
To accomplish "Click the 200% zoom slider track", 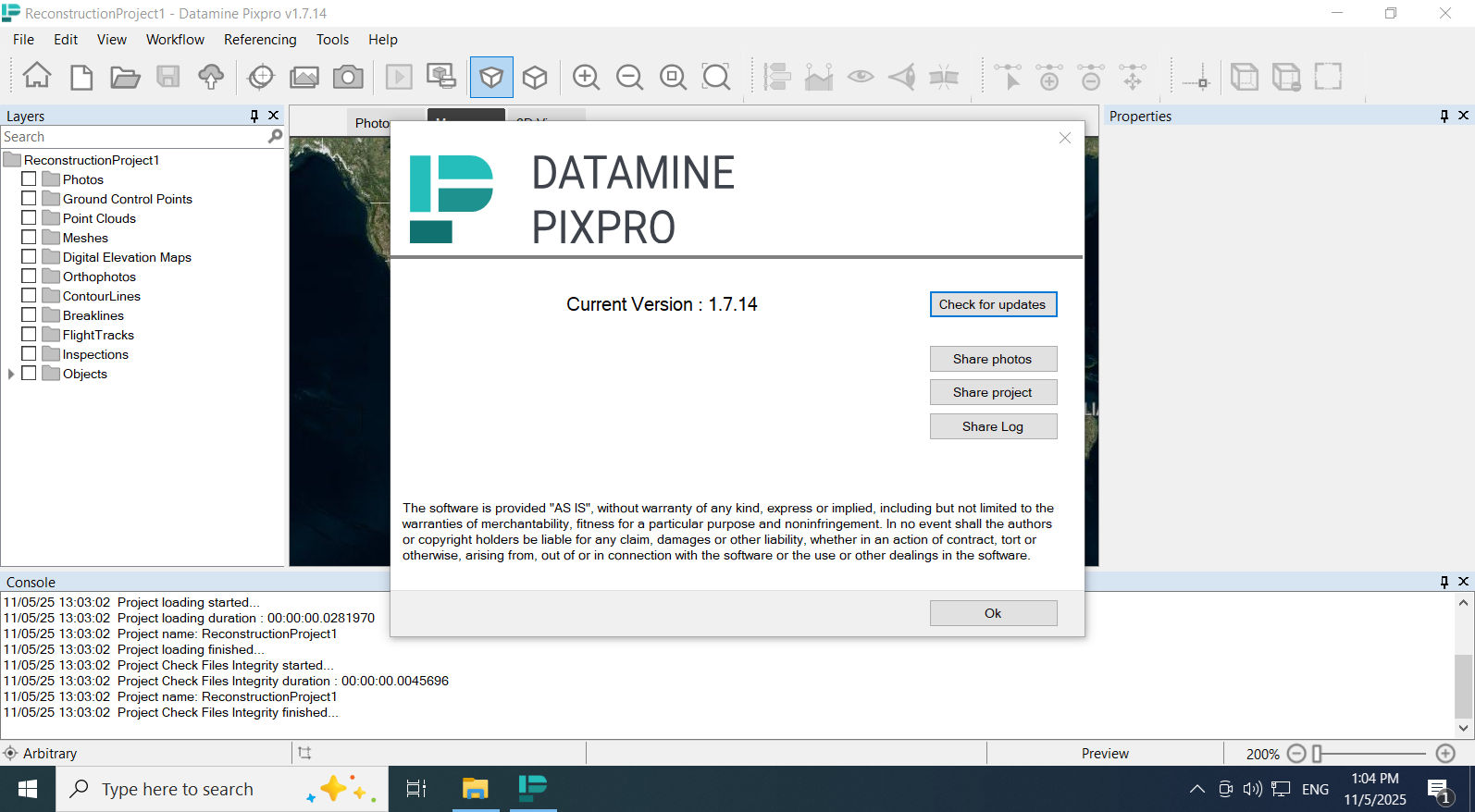I will pos(1371,754).
